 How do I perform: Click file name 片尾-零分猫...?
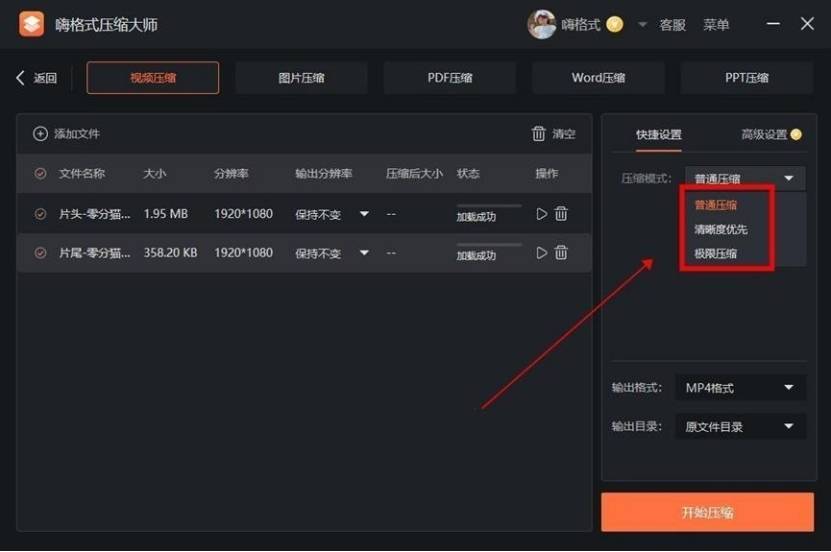tap(94, 253)
